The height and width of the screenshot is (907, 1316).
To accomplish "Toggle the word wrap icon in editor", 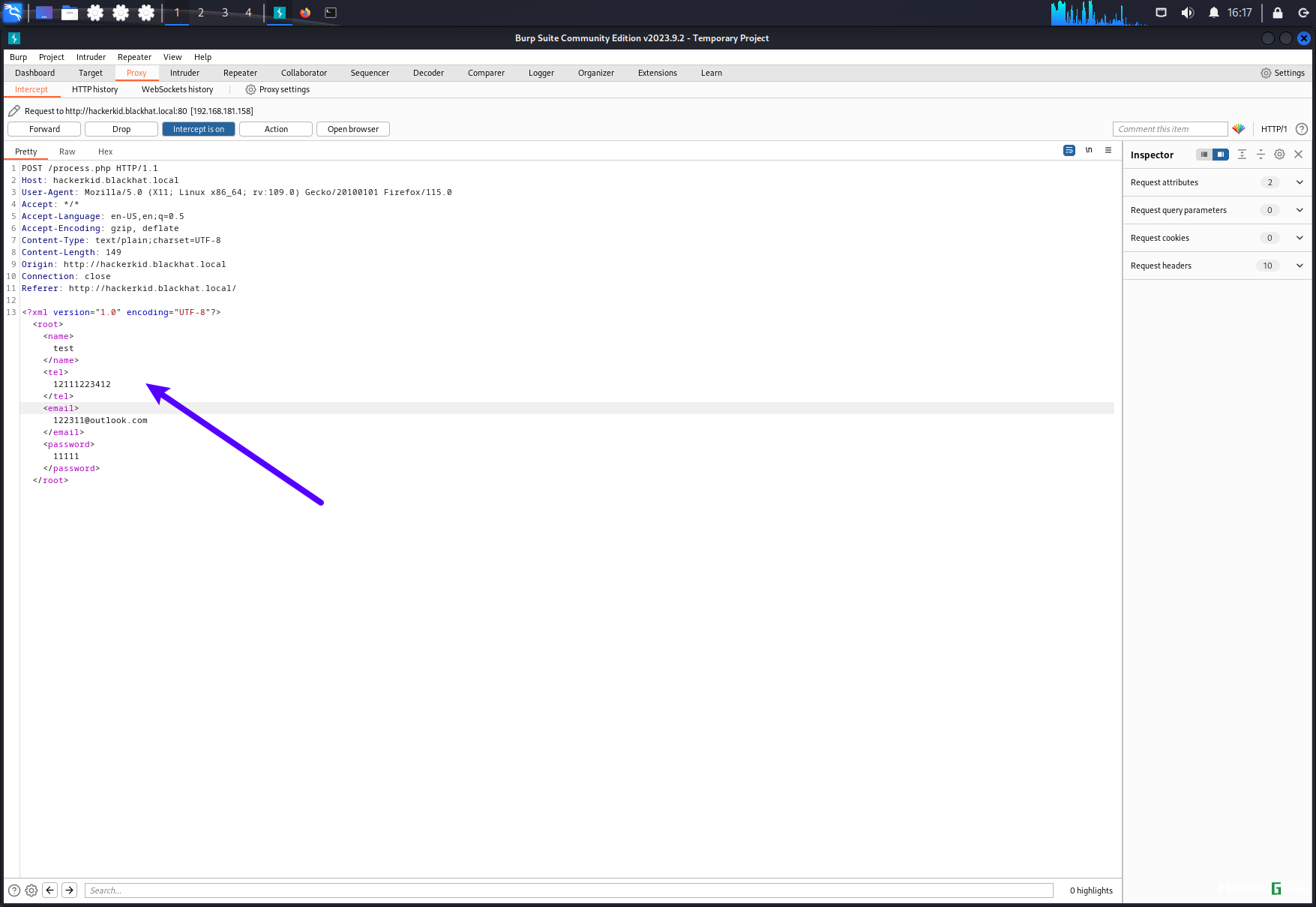I will coord(1069,151).
